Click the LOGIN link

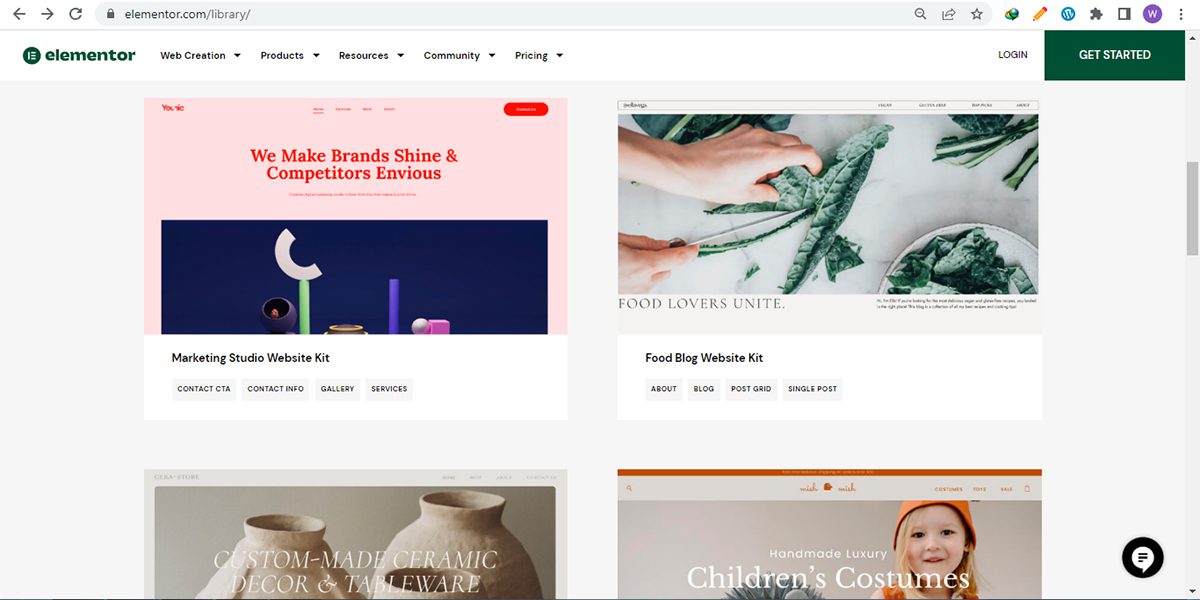(1012, 55)
